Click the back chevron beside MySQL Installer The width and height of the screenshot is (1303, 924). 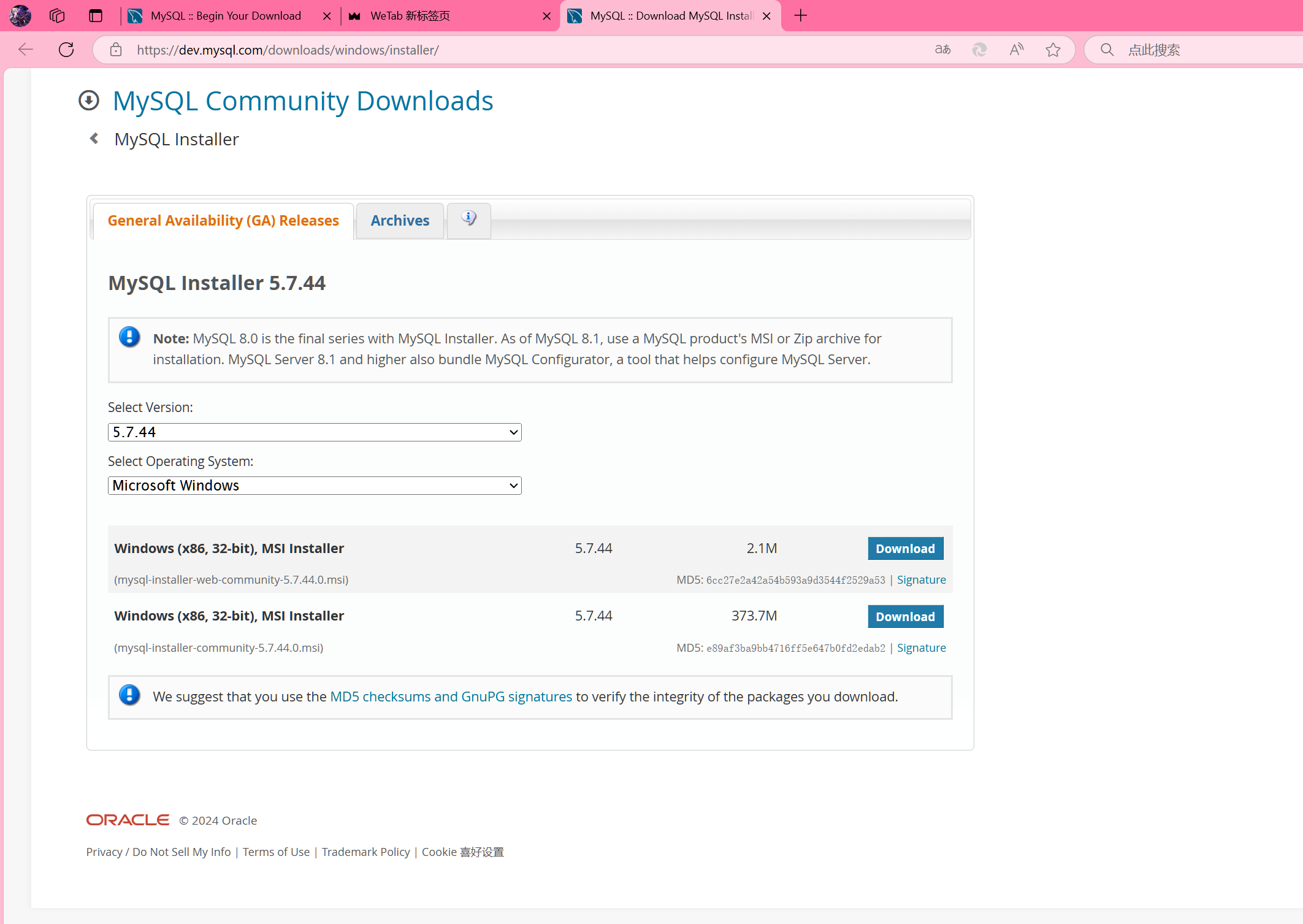click(x=94, y=139)
